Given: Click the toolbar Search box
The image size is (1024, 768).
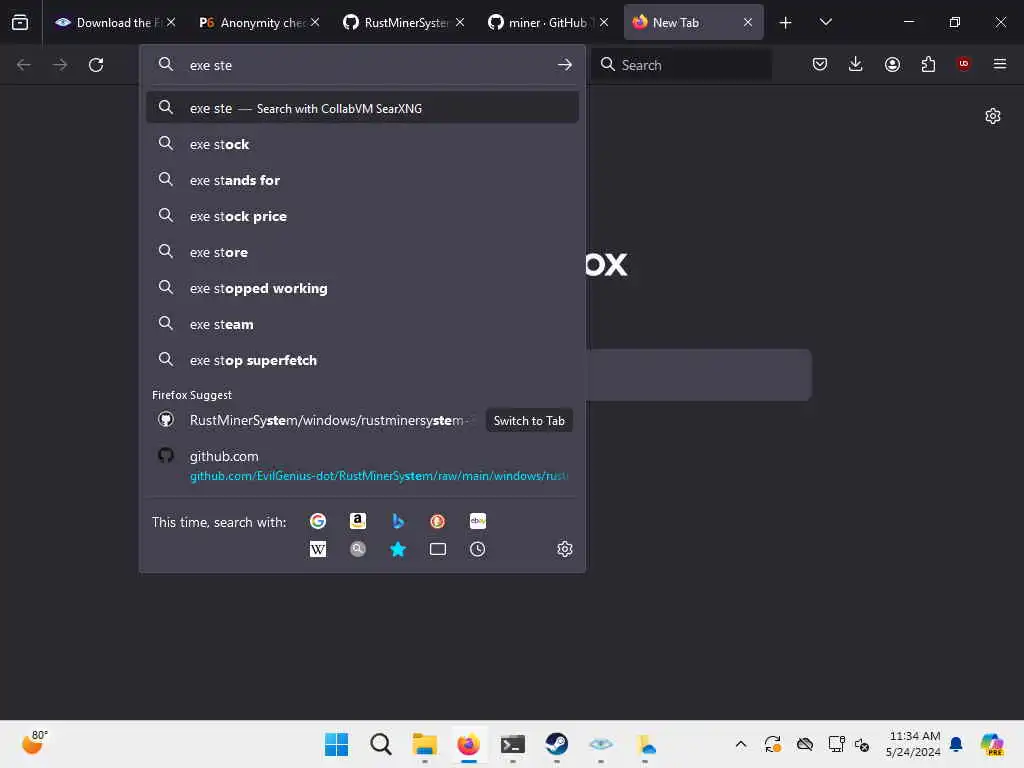Looking at the screenshot, I should pyautogui.click(x=682, y=65).
